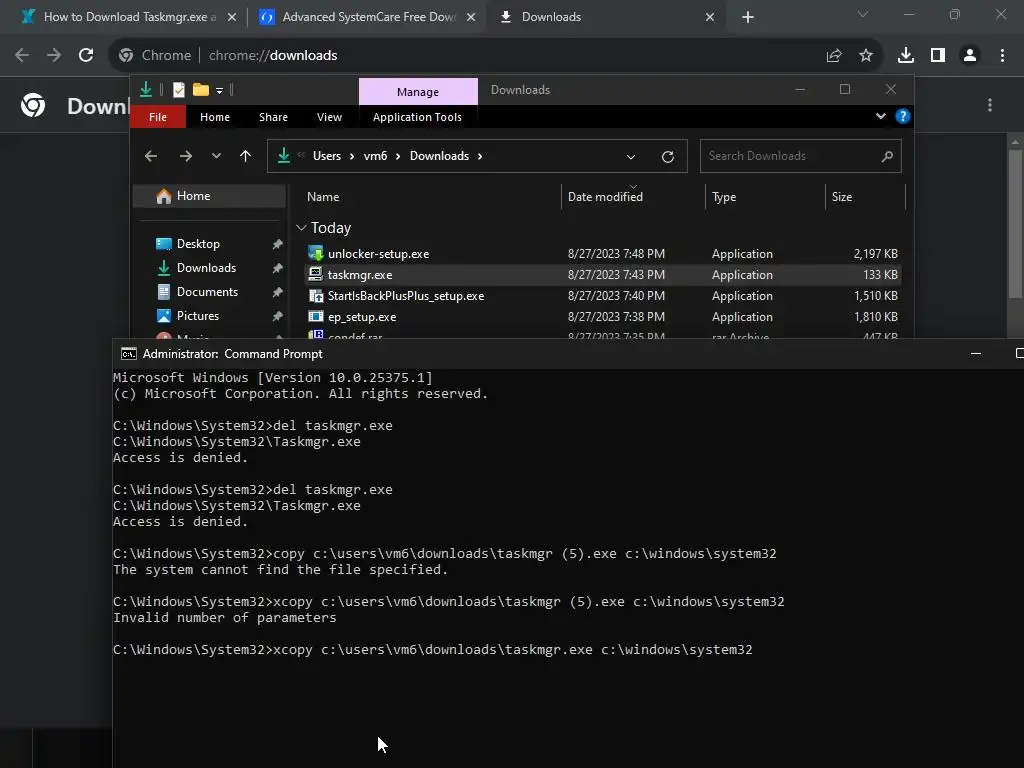Navigate forward in File Explorer
The height and width of the screenshot is (768, 1024).
(185, 156)
